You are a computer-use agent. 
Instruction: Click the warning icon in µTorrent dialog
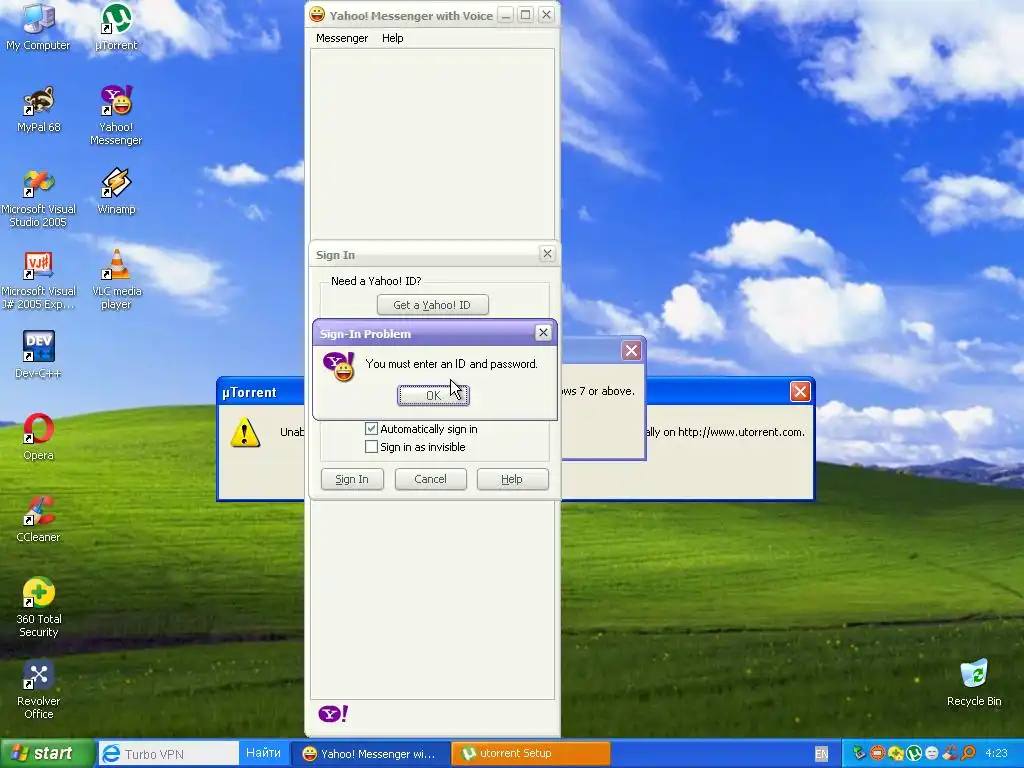(246, 432)
